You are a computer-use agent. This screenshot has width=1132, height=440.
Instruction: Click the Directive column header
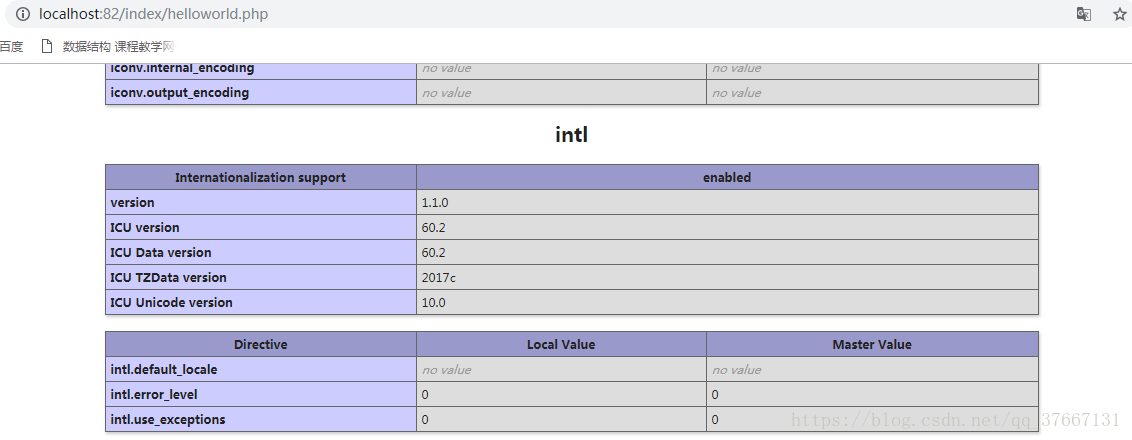tap(261, 345)
